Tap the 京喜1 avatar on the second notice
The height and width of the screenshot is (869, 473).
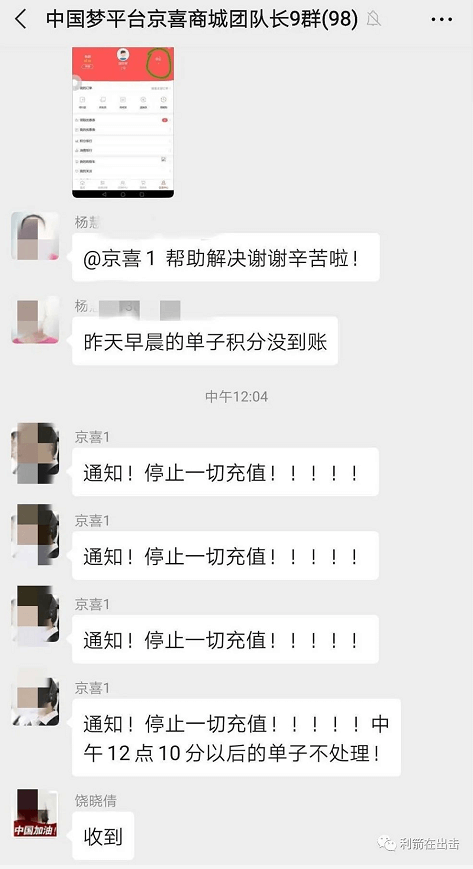[x=35, y=534]
